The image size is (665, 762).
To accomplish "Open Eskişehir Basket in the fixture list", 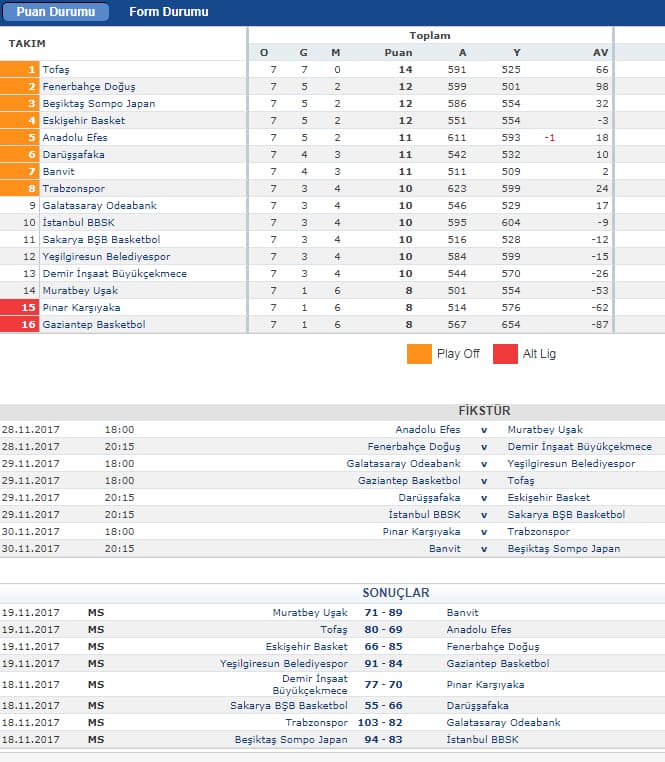I will click(548, 498).
